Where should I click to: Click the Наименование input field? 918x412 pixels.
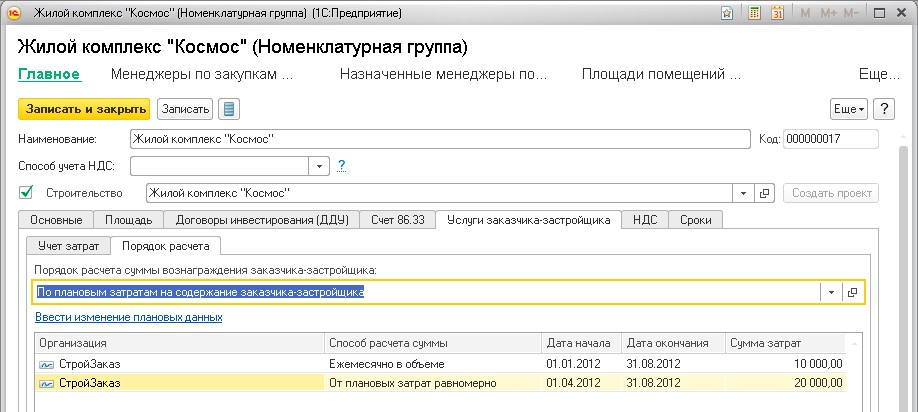pos(440,139)
